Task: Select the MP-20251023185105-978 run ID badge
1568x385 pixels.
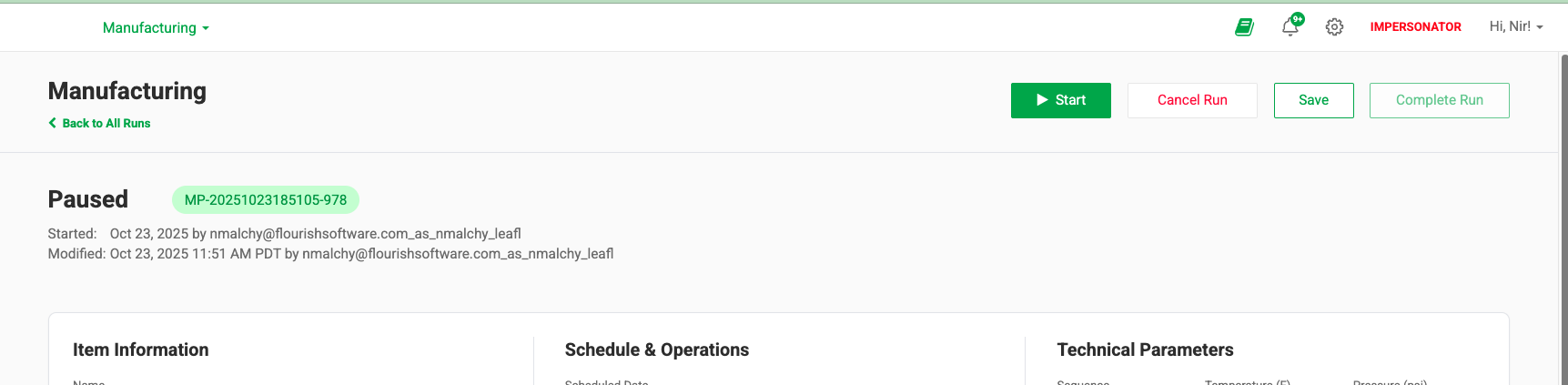Action: tap(266, 199)
